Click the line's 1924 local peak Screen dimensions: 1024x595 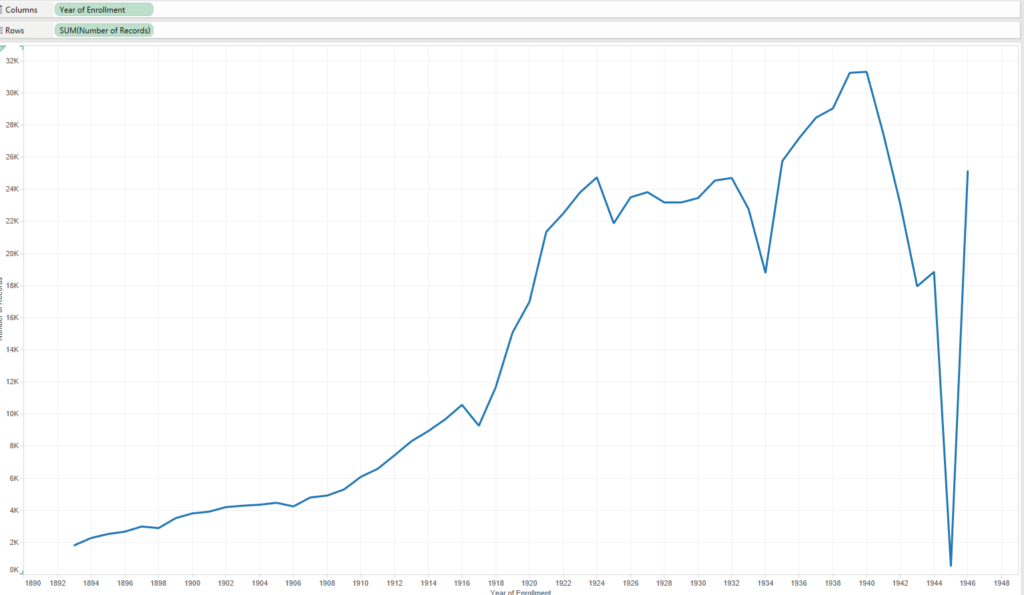click(x=597, y=178)
